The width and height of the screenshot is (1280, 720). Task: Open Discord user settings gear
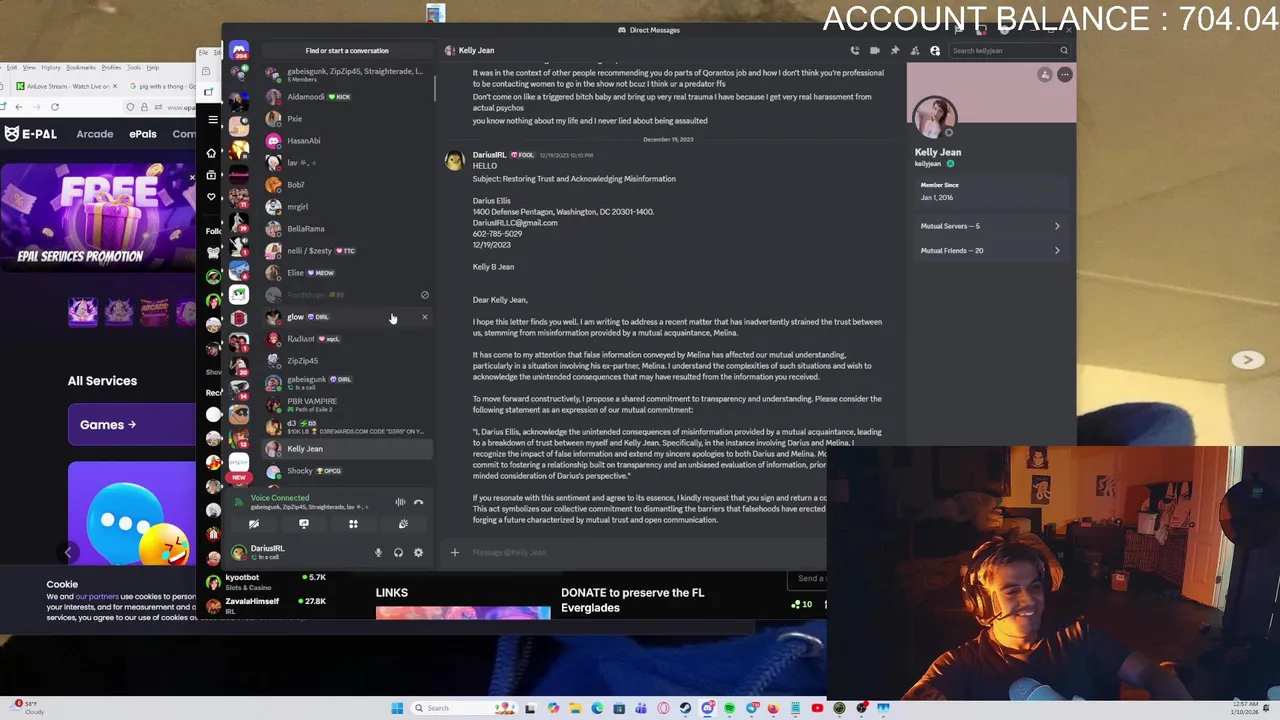(418, 553)
